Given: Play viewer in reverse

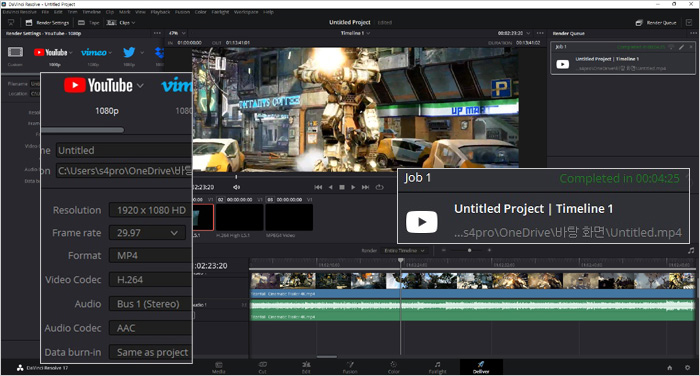Looking at the screenshot, I should pyautogui.click(x=330, y=187).
